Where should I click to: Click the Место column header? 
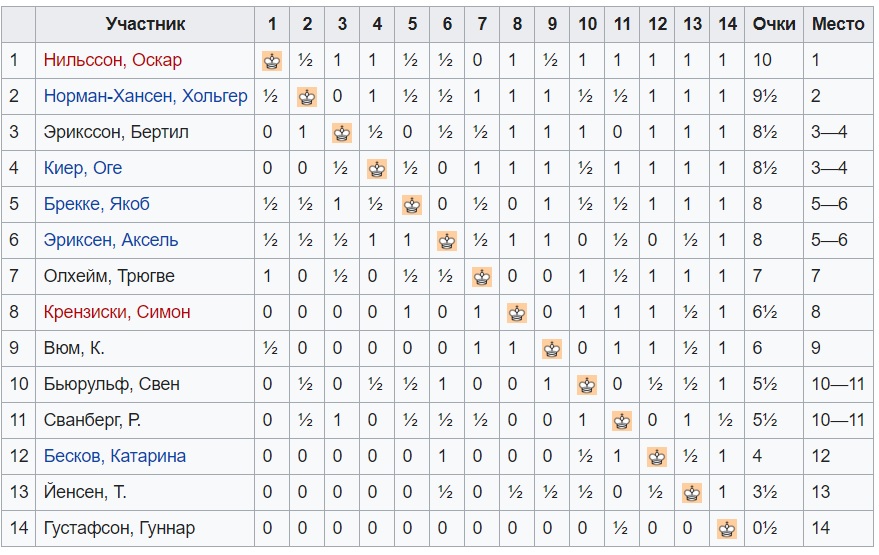[x=838, y=24]
